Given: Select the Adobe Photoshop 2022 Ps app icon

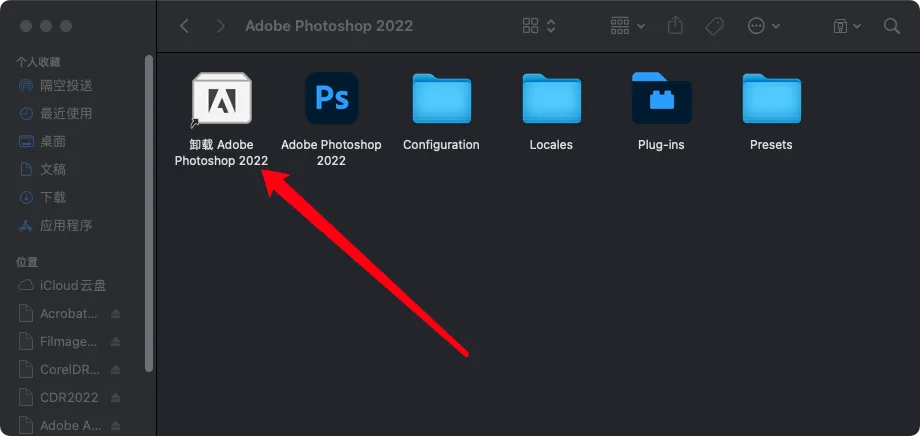Looking at the screenshot, I should [332, 98].
